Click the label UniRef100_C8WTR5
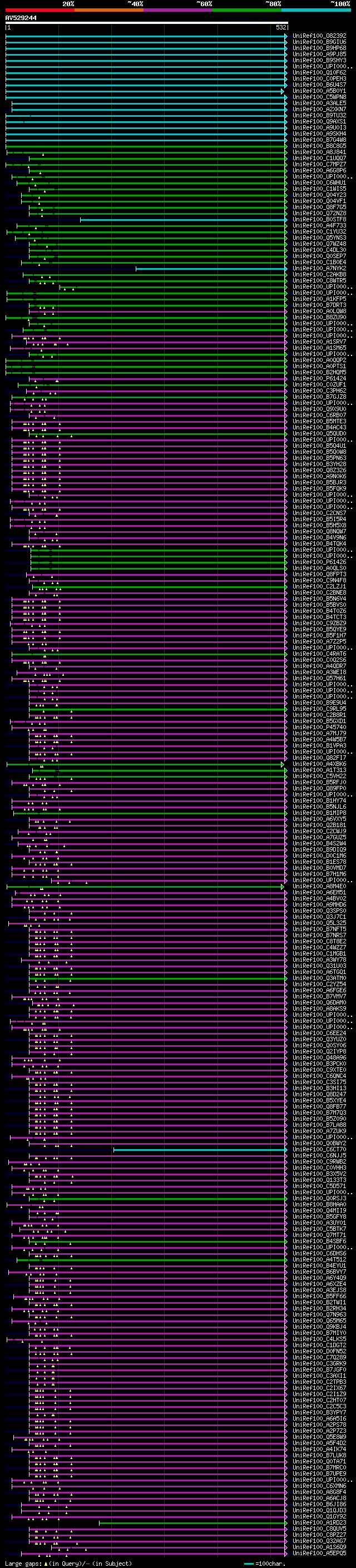Viewport: 356px width, 1568px height. (319, 280)
